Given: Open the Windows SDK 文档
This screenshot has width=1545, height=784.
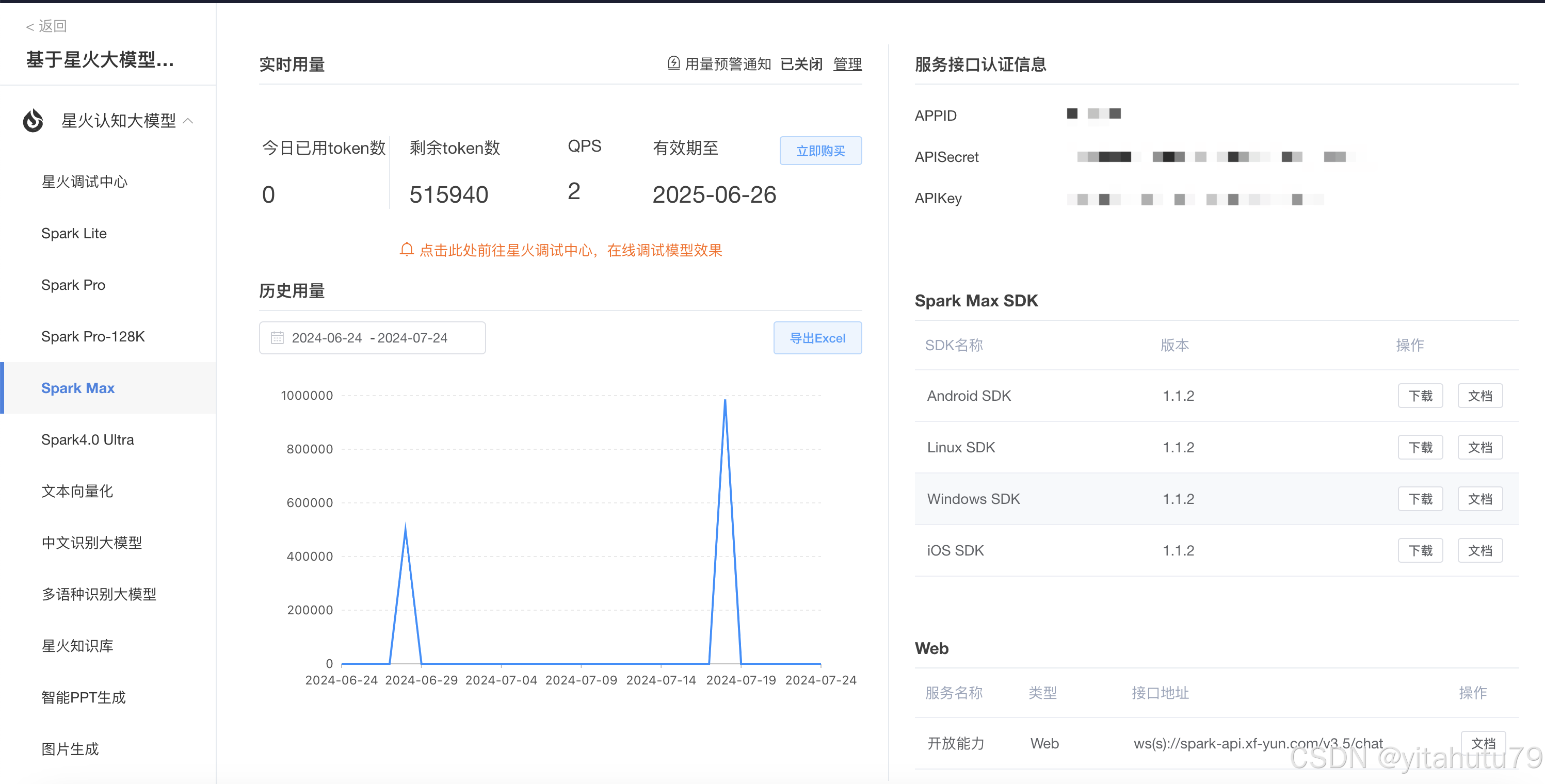Looking at the screenshot, I should tap(1479, 499).
